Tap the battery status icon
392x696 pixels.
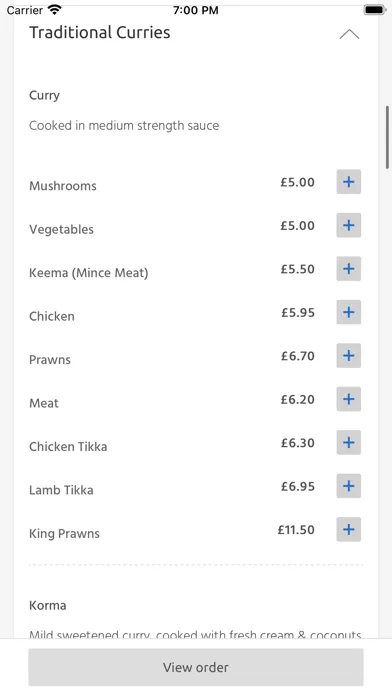click(375, 10)
